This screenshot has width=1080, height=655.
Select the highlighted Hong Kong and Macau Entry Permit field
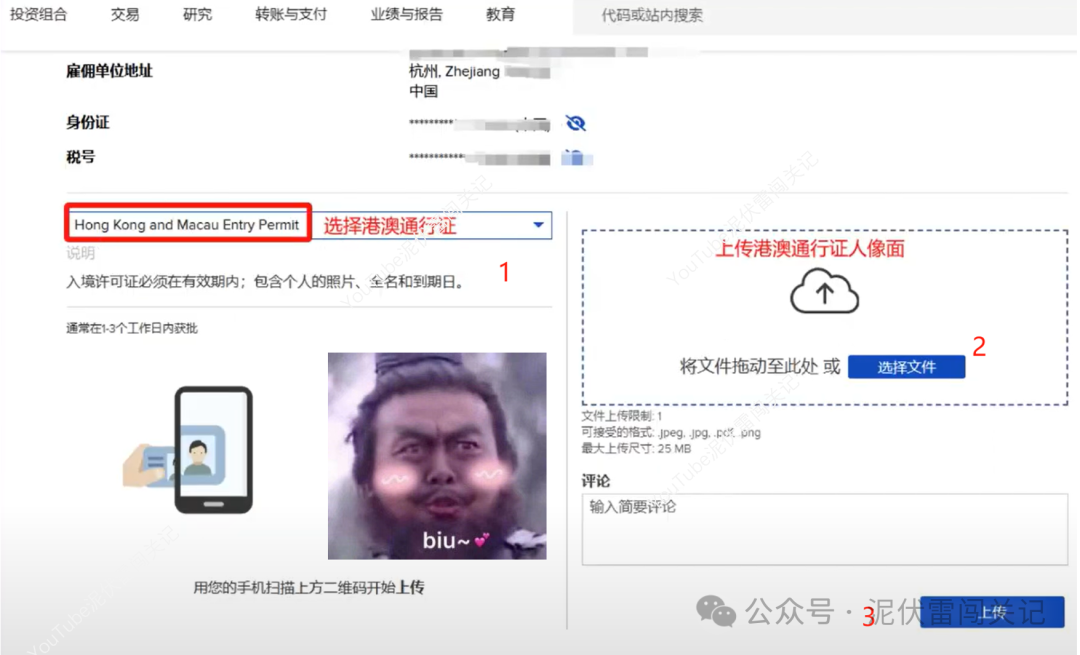click(187, 224)
